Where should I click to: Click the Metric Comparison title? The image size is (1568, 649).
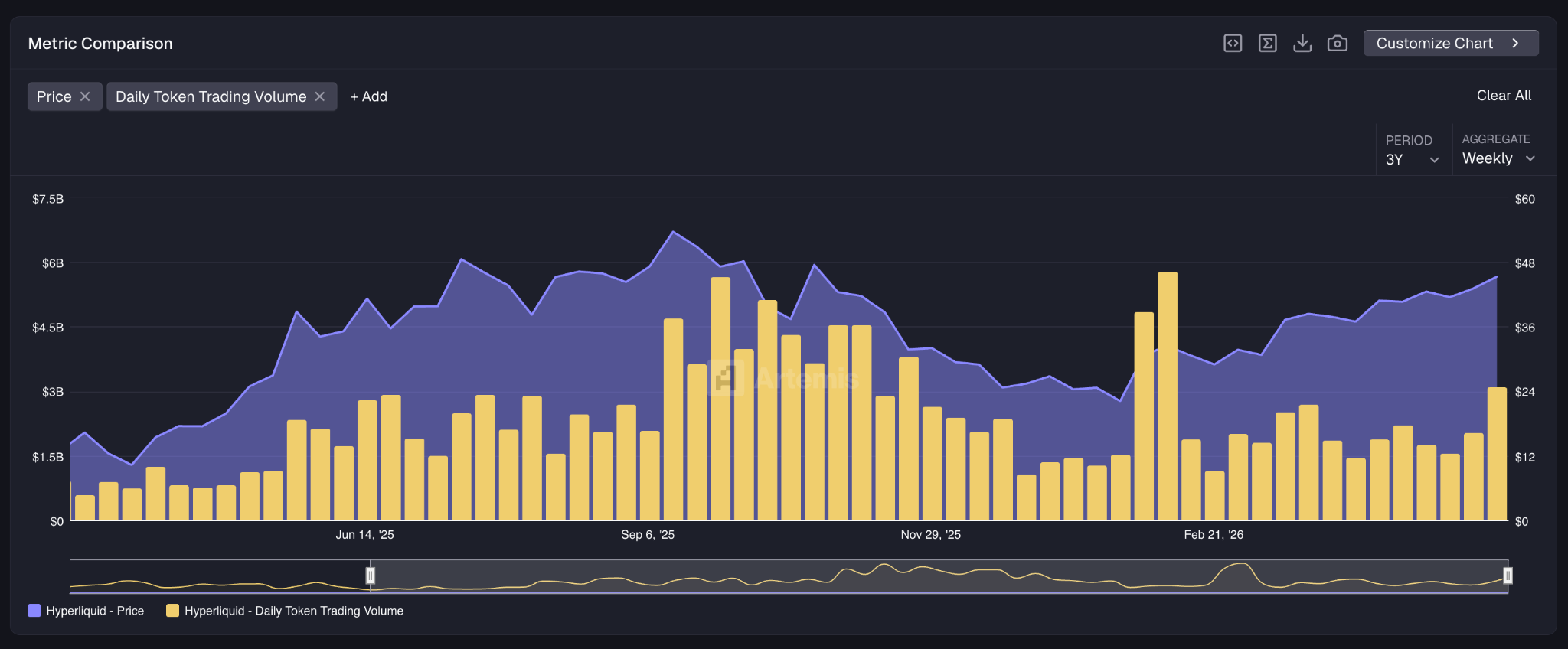(100, 44)
